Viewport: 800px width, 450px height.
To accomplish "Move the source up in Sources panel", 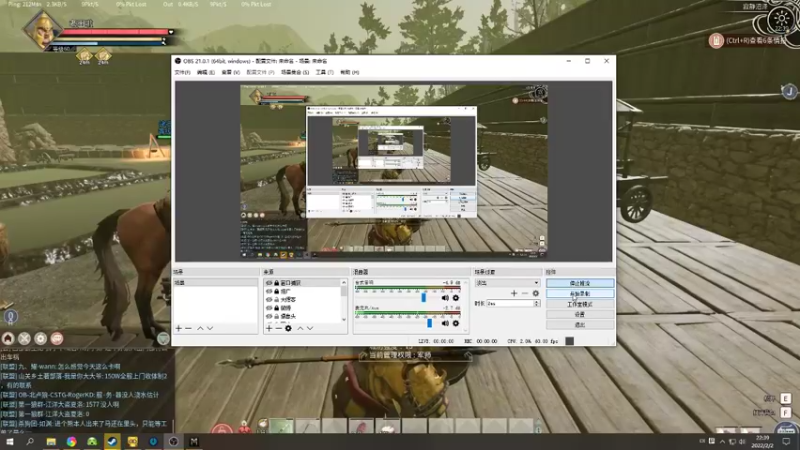I will coord(300,328).
